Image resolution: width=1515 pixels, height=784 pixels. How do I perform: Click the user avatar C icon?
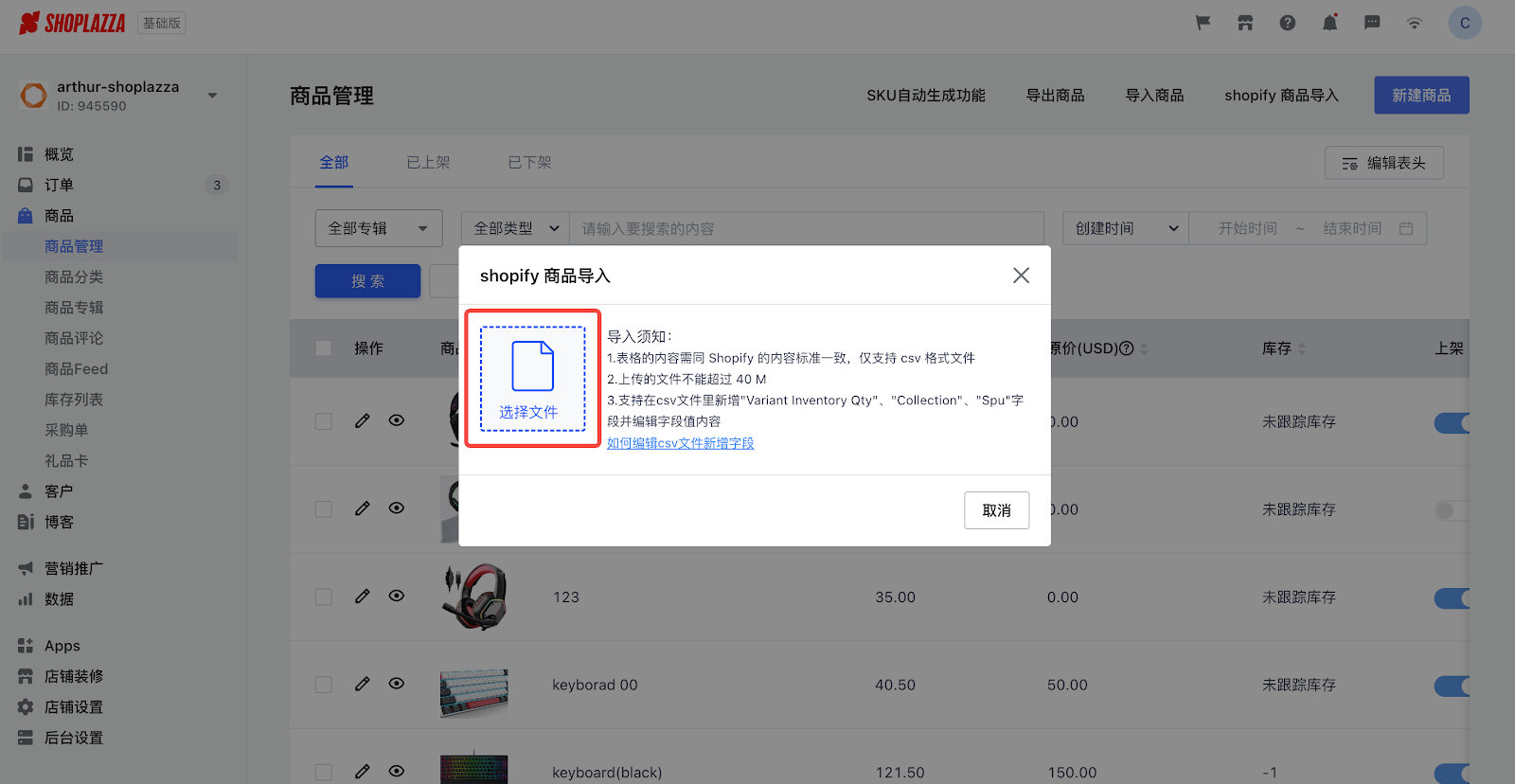click(1464, 23)
